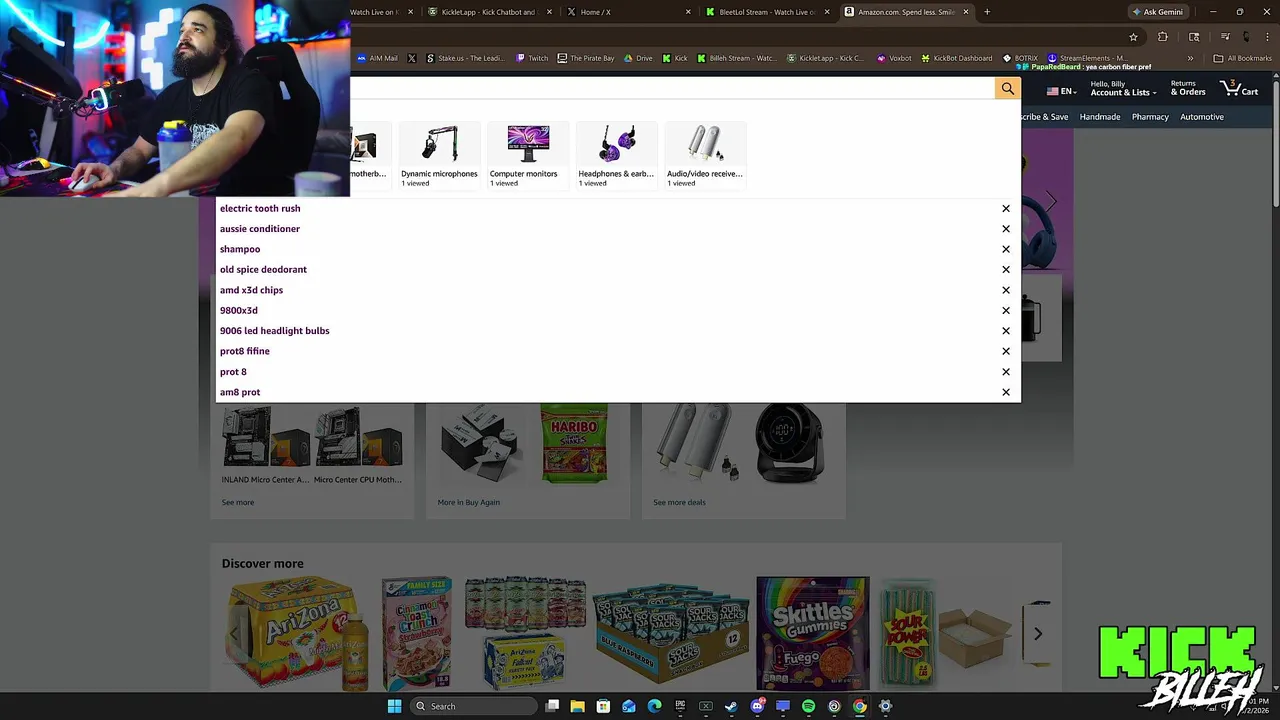Open Discord from the taskbar
Viewport: 1280px width, 720px height.
757,706
